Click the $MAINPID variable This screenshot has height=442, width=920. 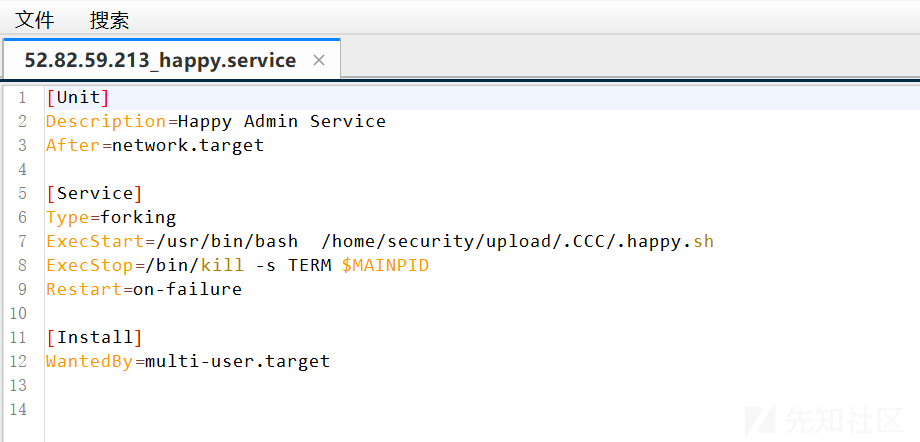coord(385,265)
